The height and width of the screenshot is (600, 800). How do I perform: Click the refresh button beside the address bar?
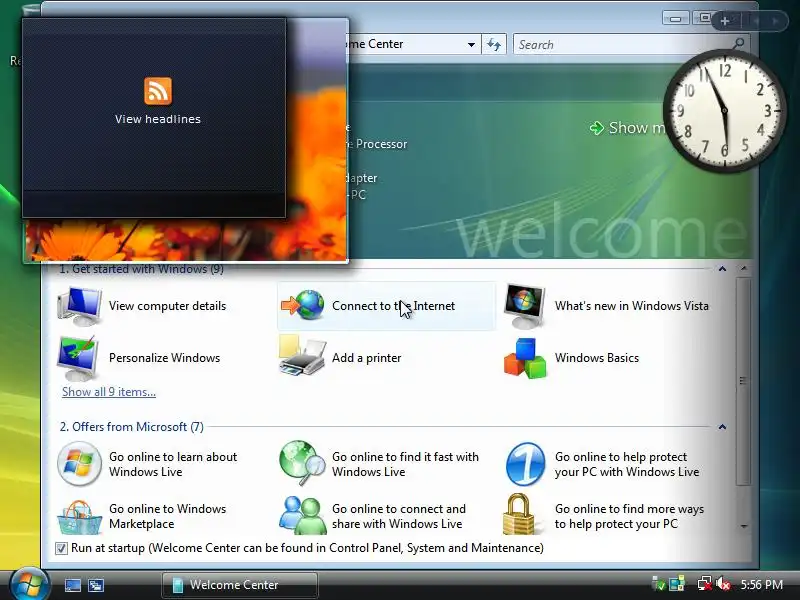coord(493,44)
